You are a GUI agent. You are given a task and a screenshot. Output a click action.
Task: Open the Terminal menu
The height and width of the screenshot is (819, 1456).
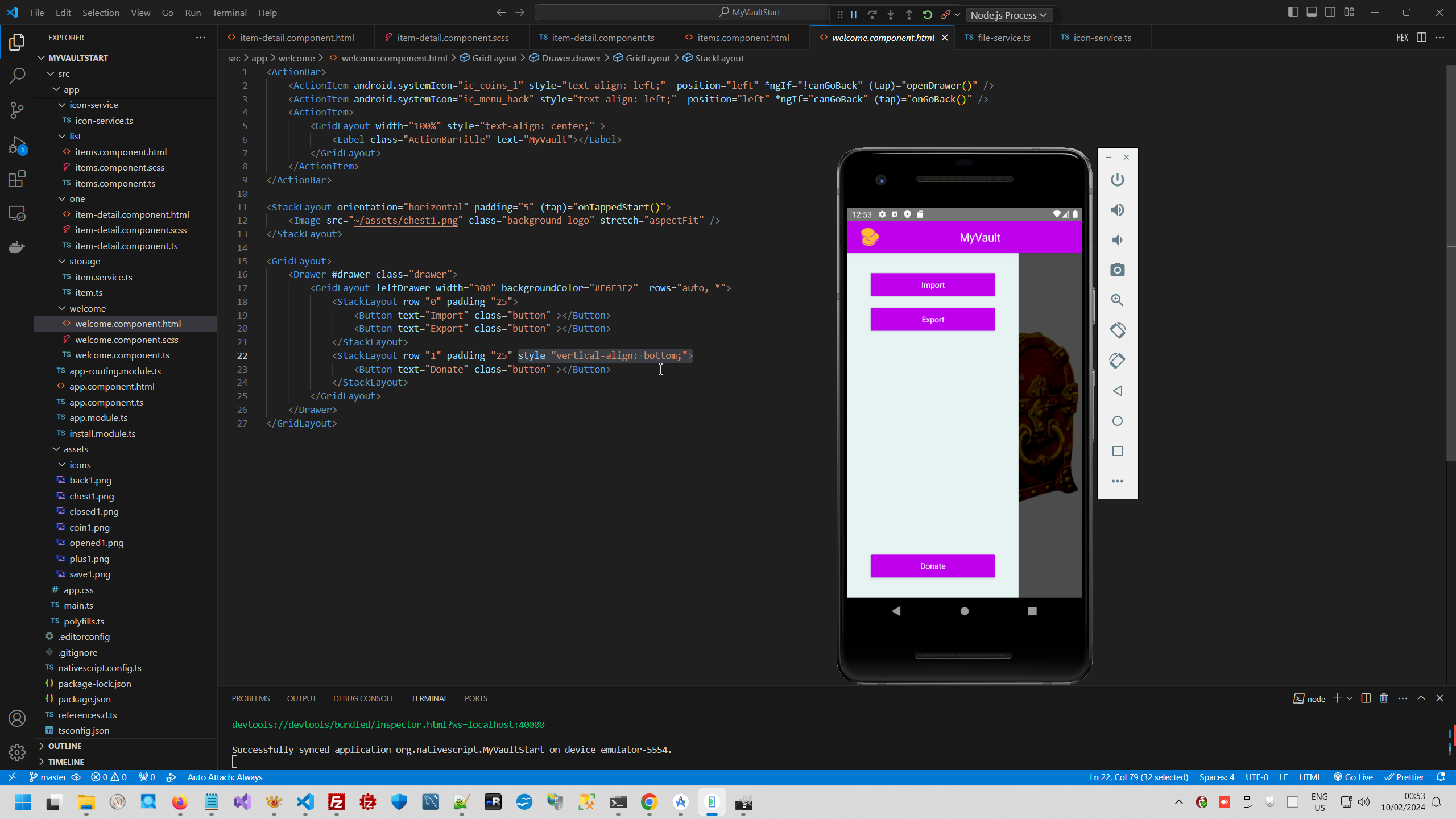(229, 13)
